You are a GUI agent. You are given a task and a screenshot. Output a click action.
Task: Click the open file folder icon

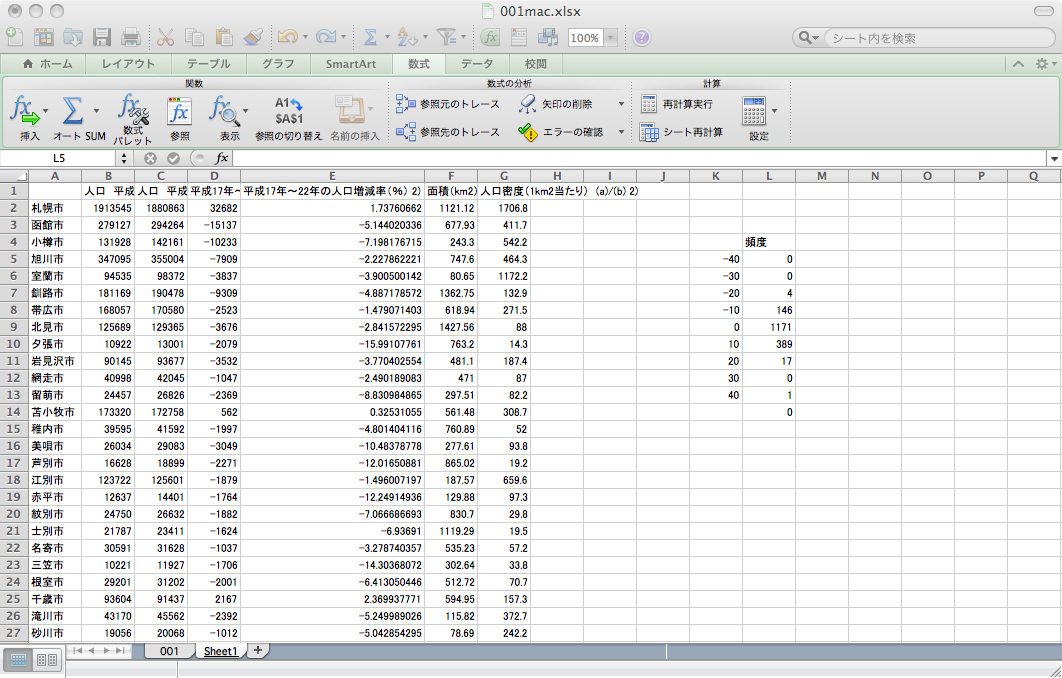click(73, 37)
